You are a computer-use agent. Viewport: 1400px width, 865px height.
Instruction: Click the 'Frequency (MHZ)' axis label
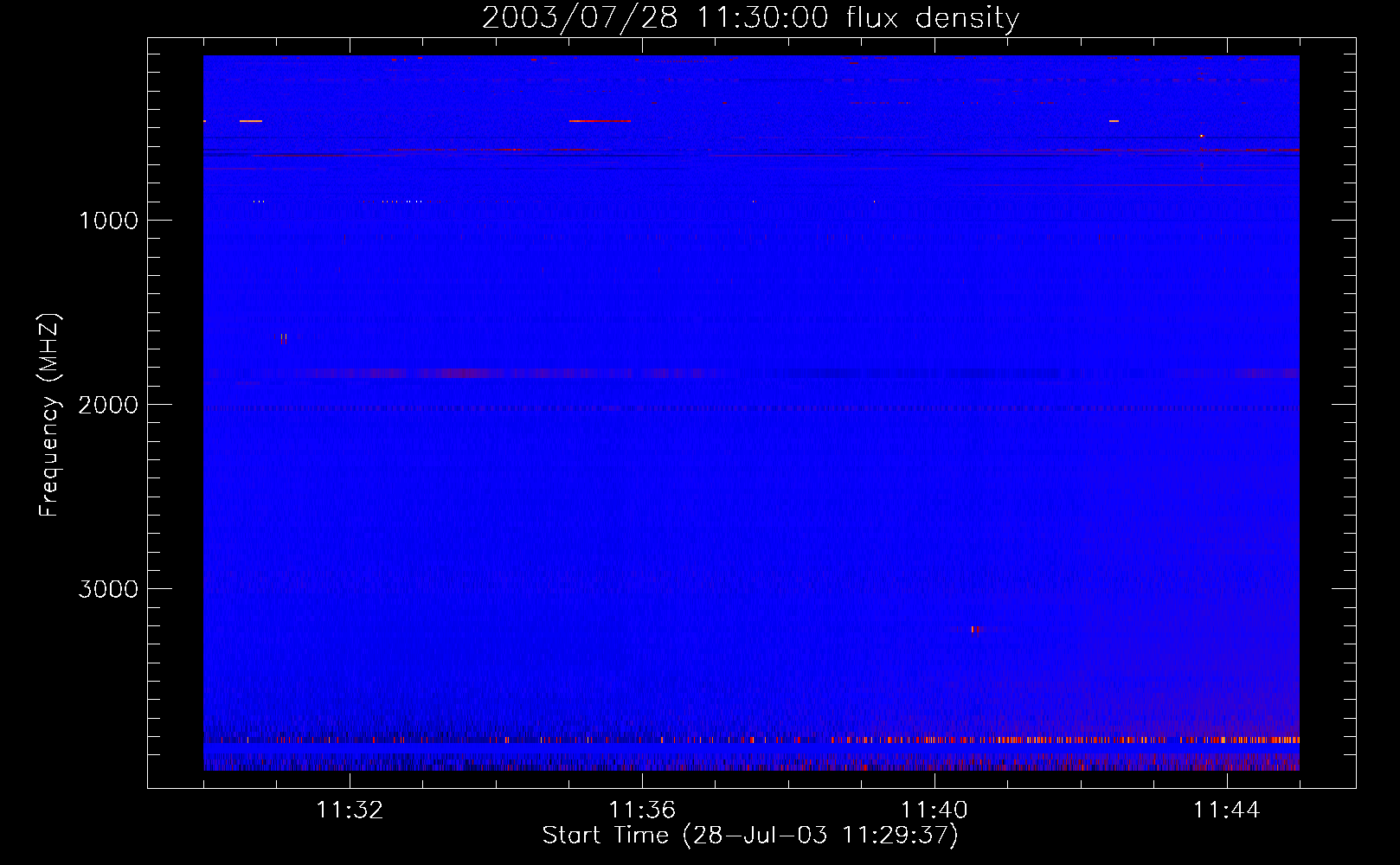[49, 415]
